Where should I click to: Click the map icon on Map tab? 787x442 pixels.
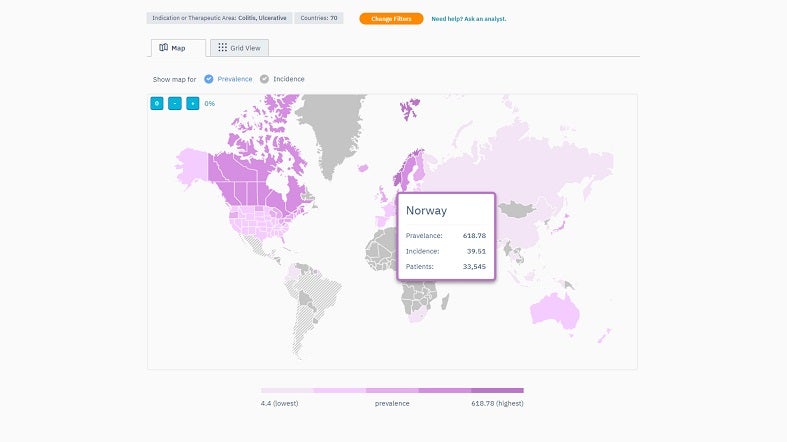click(x=164, y=48)
